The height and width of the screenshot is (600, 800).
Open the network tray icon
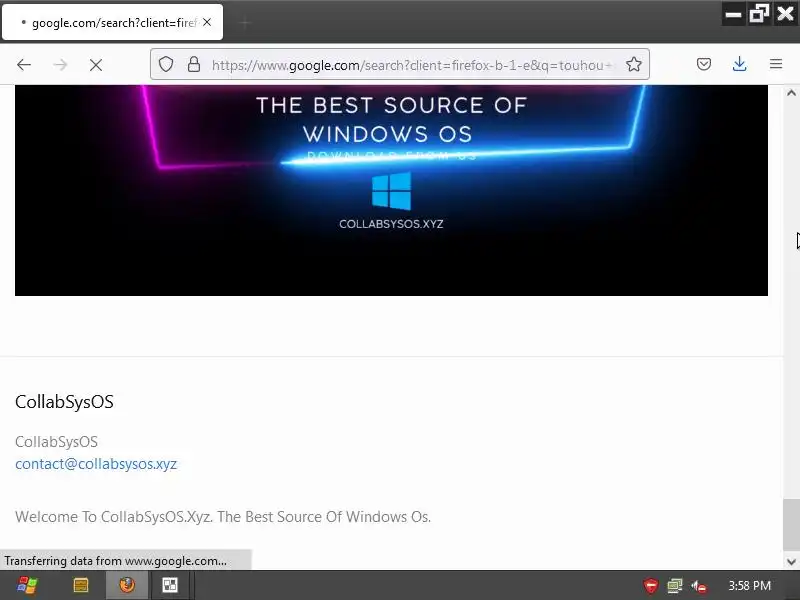(674, 586)
